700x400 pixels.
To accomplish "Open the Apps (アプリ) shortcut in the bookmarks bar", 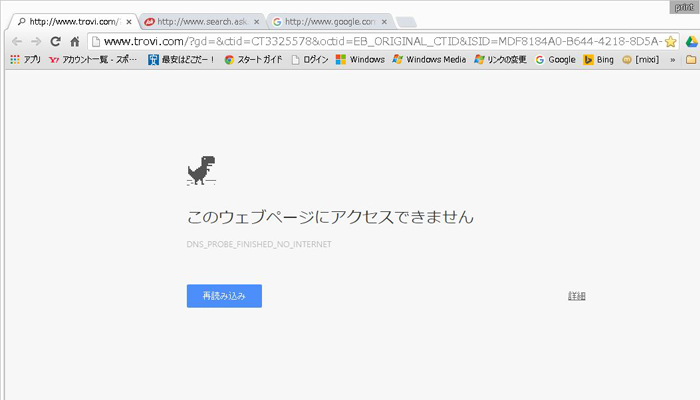I will (25, 59).
